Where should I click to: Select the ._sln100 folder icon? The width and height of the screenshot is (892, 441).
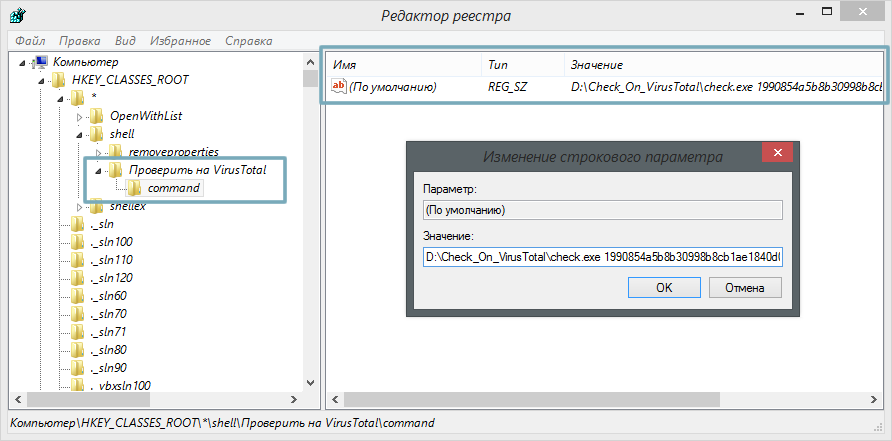pyautogui.click(x=77, y=242)
